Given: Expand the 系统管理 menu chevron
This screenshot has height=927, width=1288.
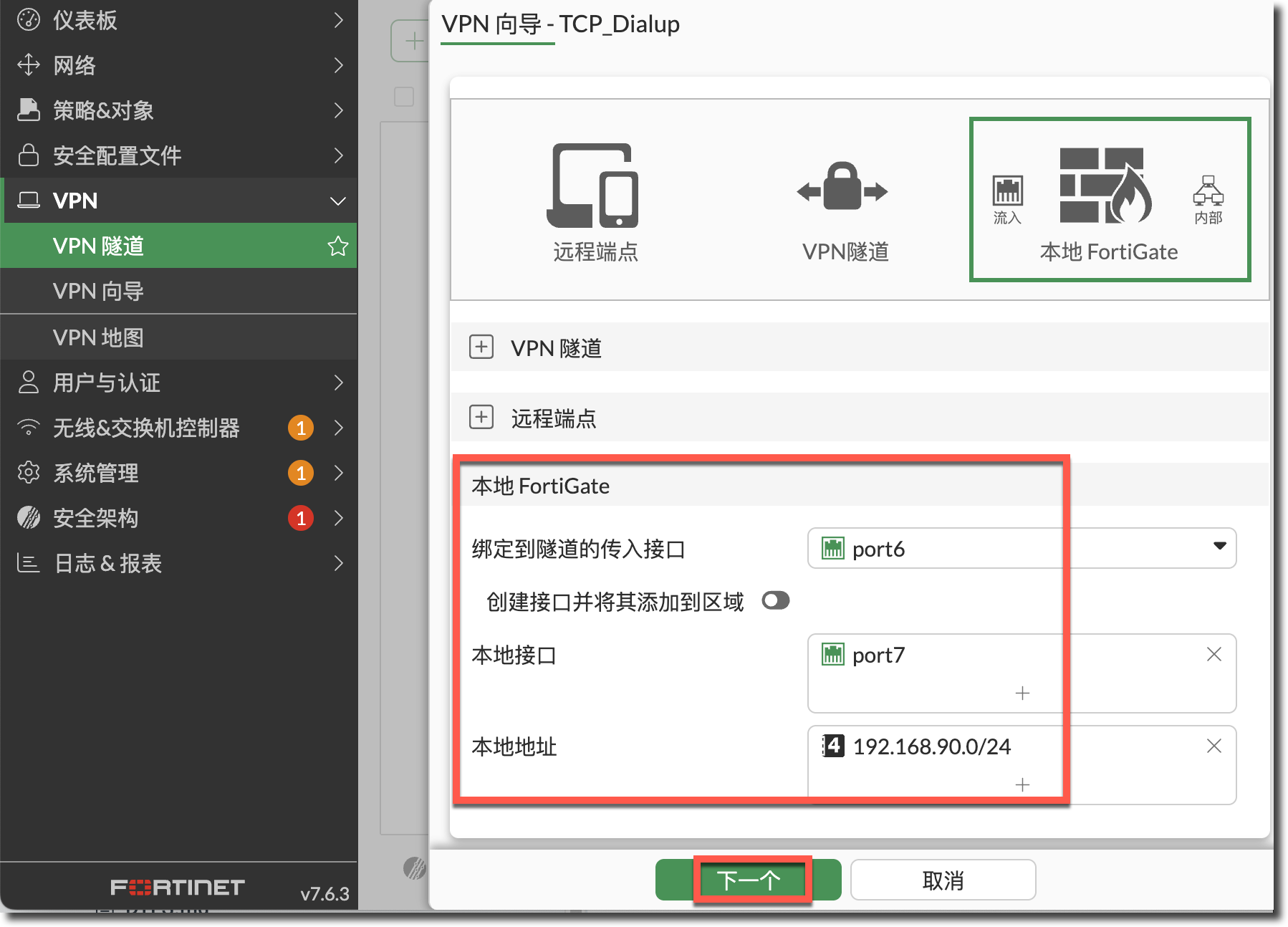Looking at the screenshot, I should [339, 473].
